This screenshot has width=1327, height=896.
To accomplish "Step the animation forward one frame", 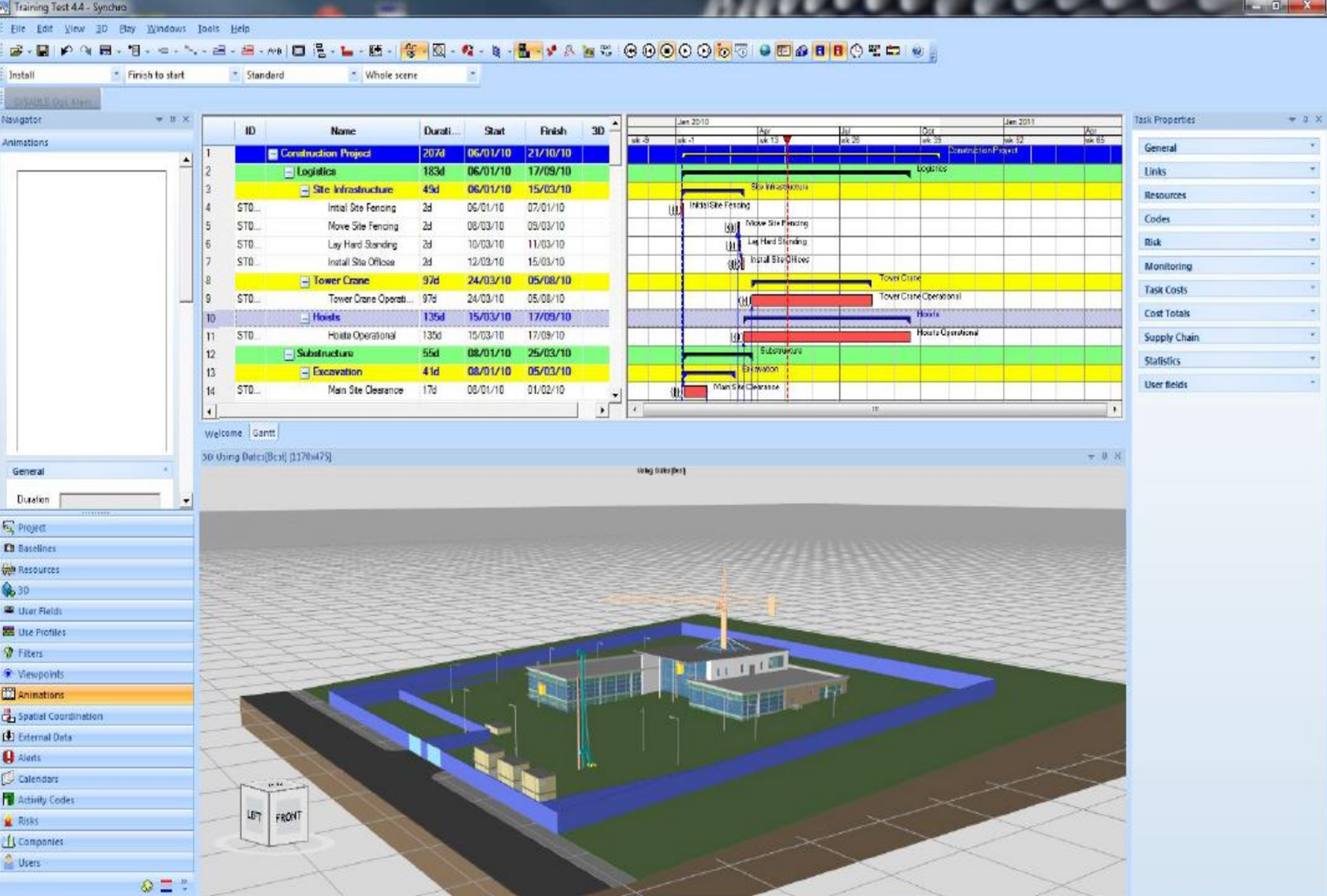I will (703, 51).
